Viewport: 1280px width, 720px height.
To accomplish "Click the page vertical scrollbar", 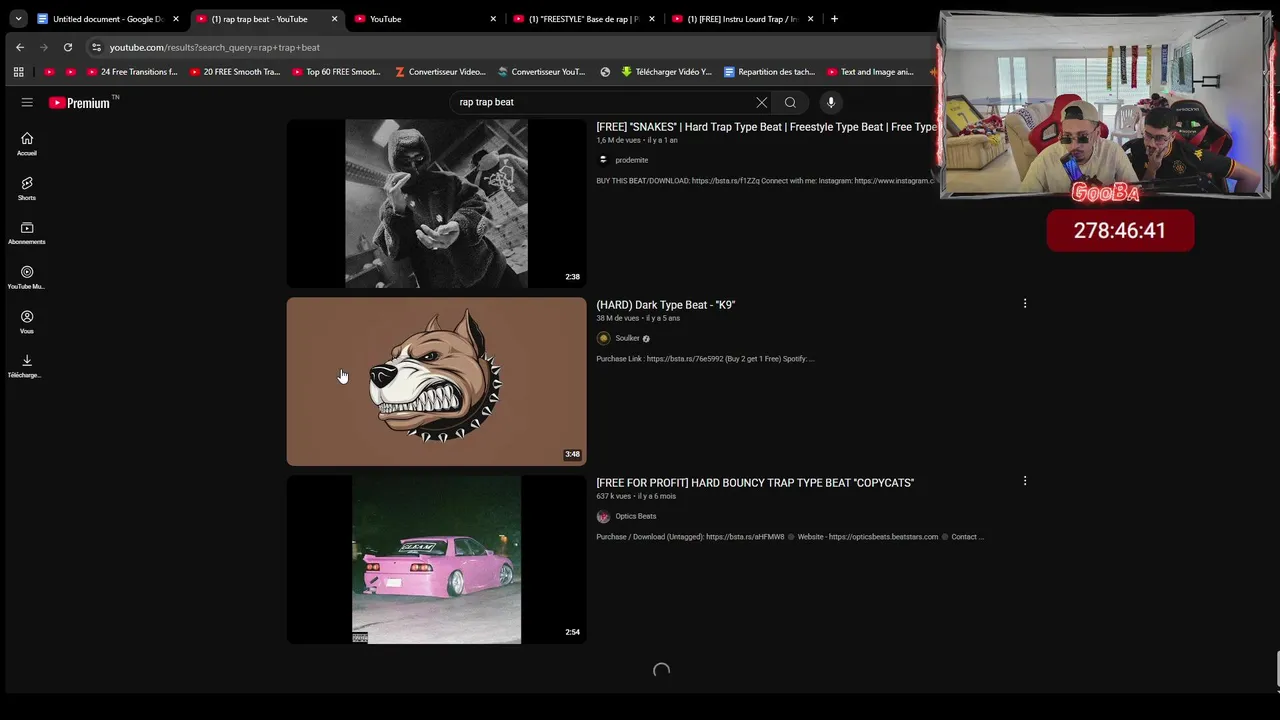I will click(1276, 670).
